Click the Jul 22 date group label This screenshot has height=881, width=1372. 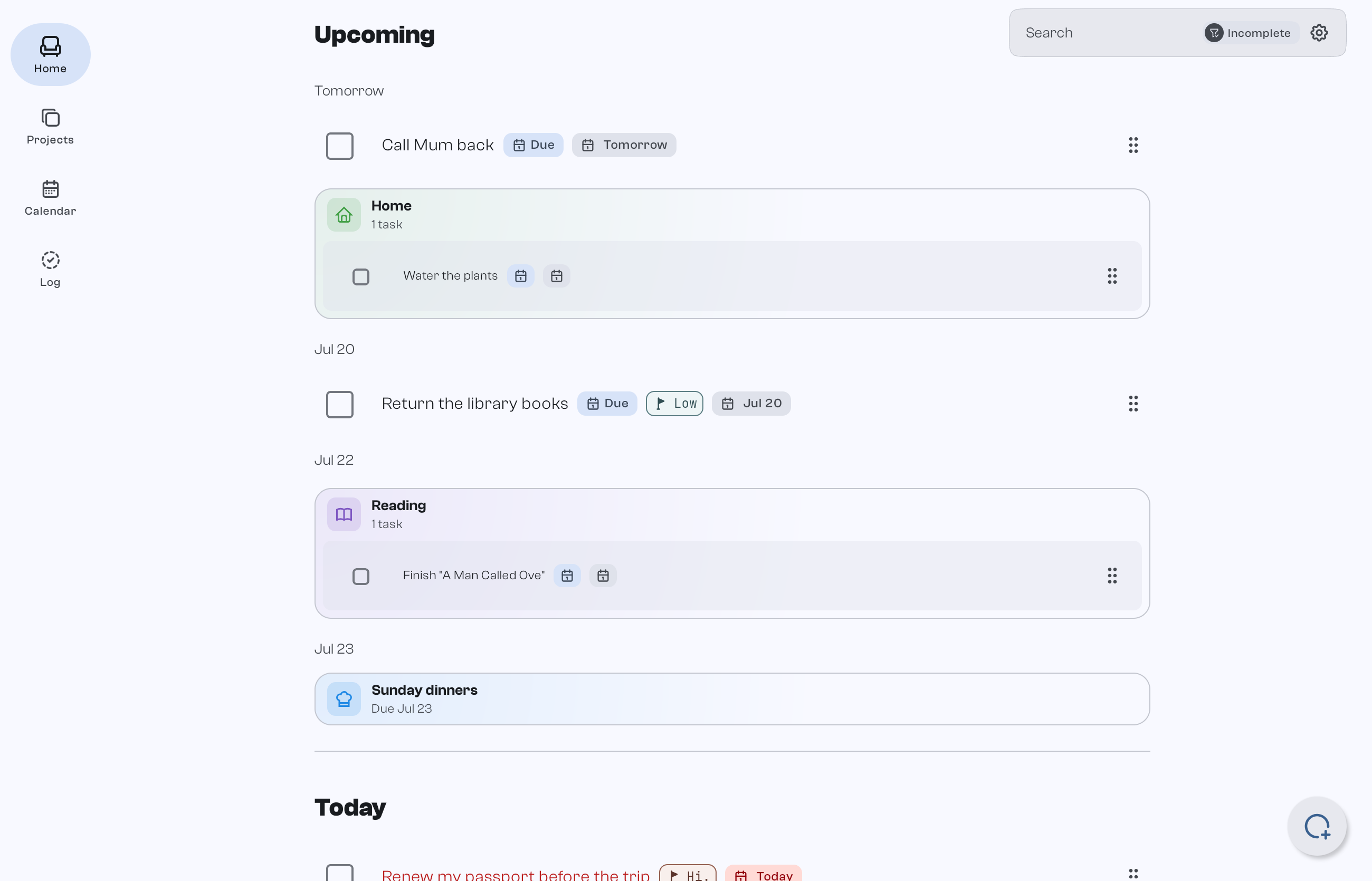334,460
